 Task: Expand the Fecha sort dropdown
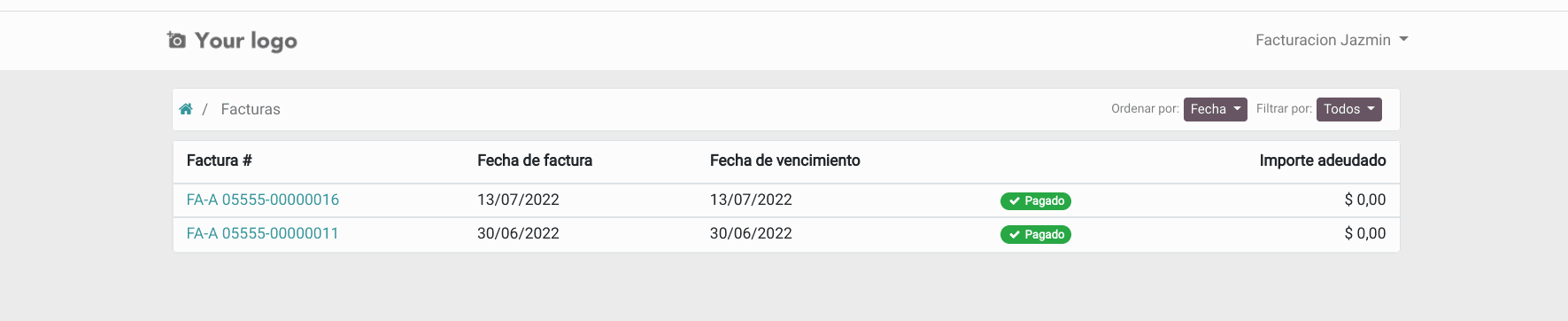tap(1215, 109)
